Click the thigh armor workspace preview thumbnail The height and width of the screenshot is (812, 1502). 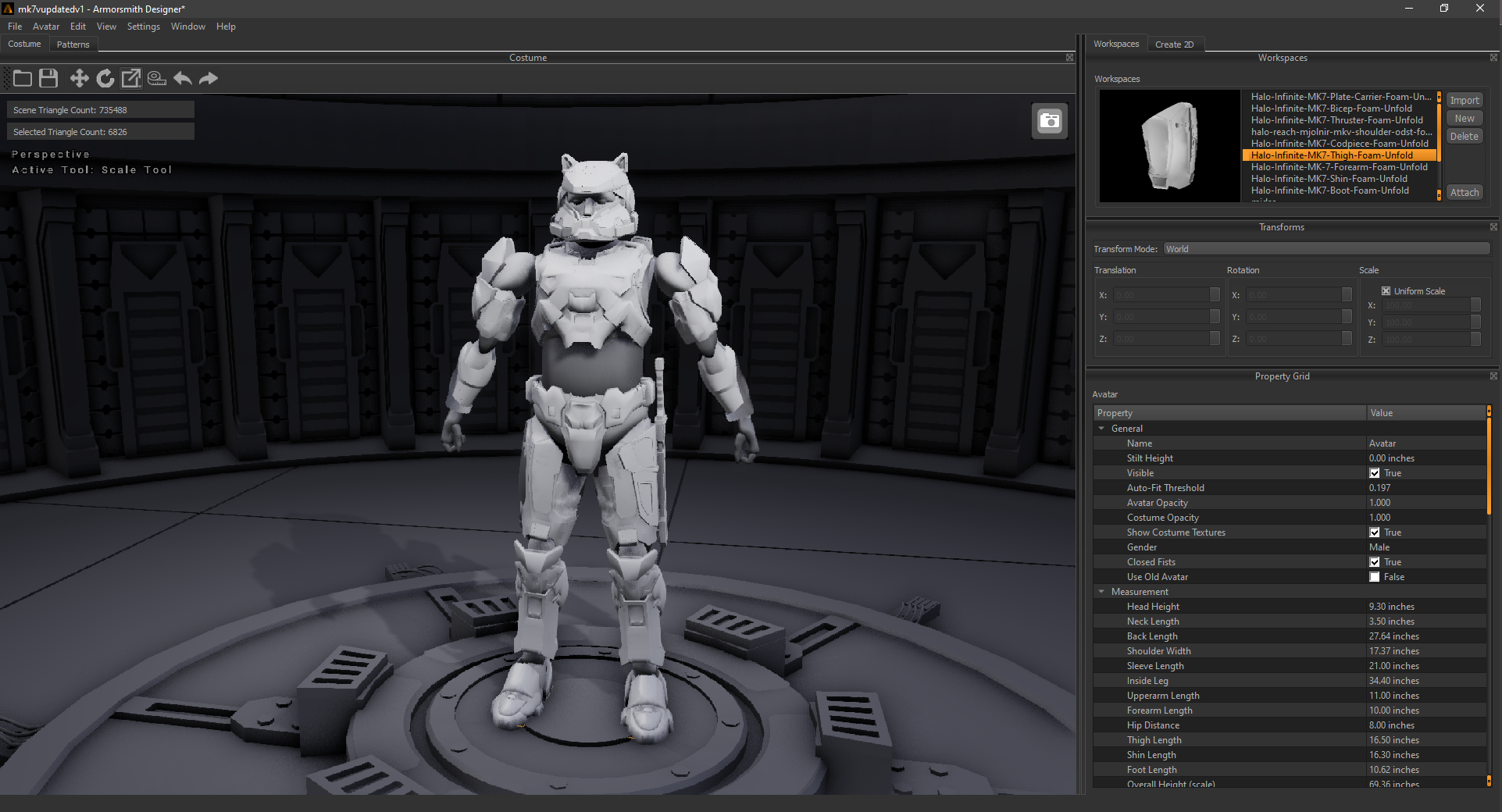coord(1169,146)
